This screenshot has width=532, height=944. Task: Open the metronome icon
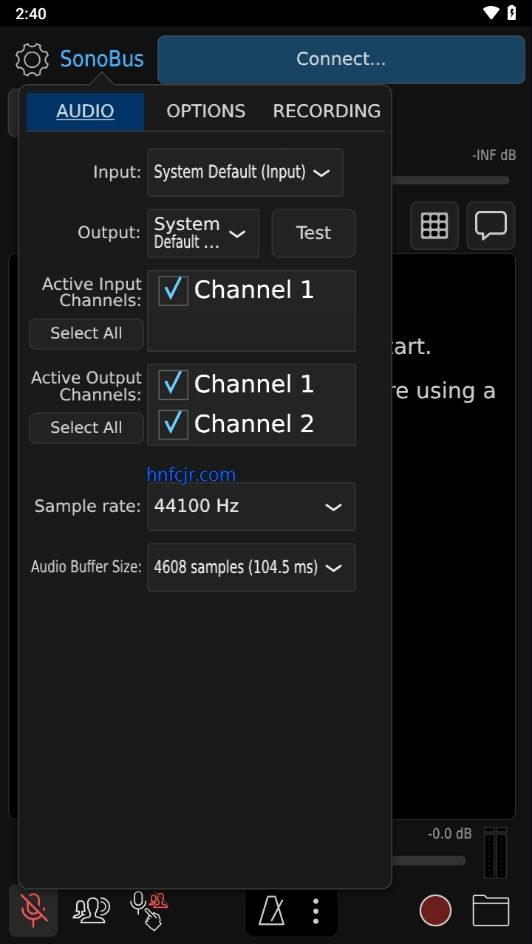(271, 910)
